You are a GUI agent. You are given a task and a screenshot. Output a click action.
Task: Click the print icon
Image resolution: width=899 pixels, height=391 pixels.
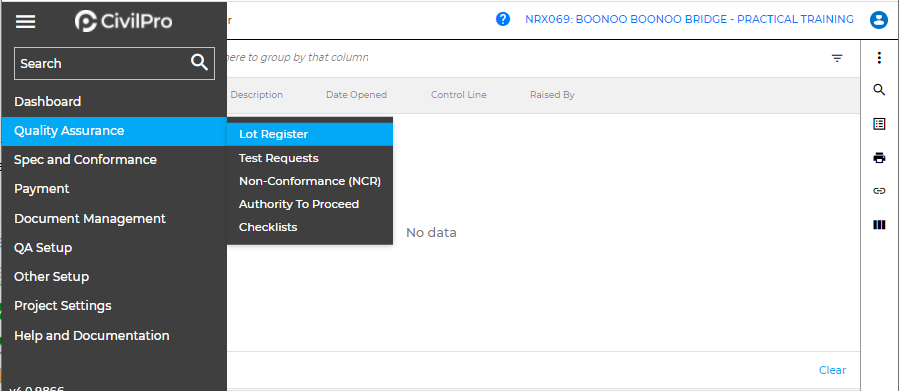(879, 158)
